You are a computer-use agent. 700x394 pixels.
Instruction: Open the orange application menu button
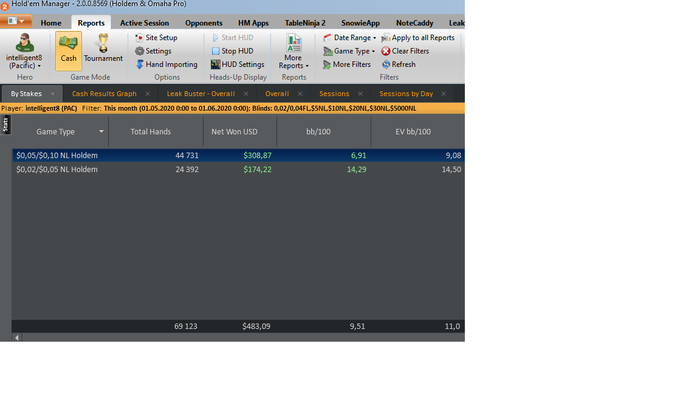[16, 21]
